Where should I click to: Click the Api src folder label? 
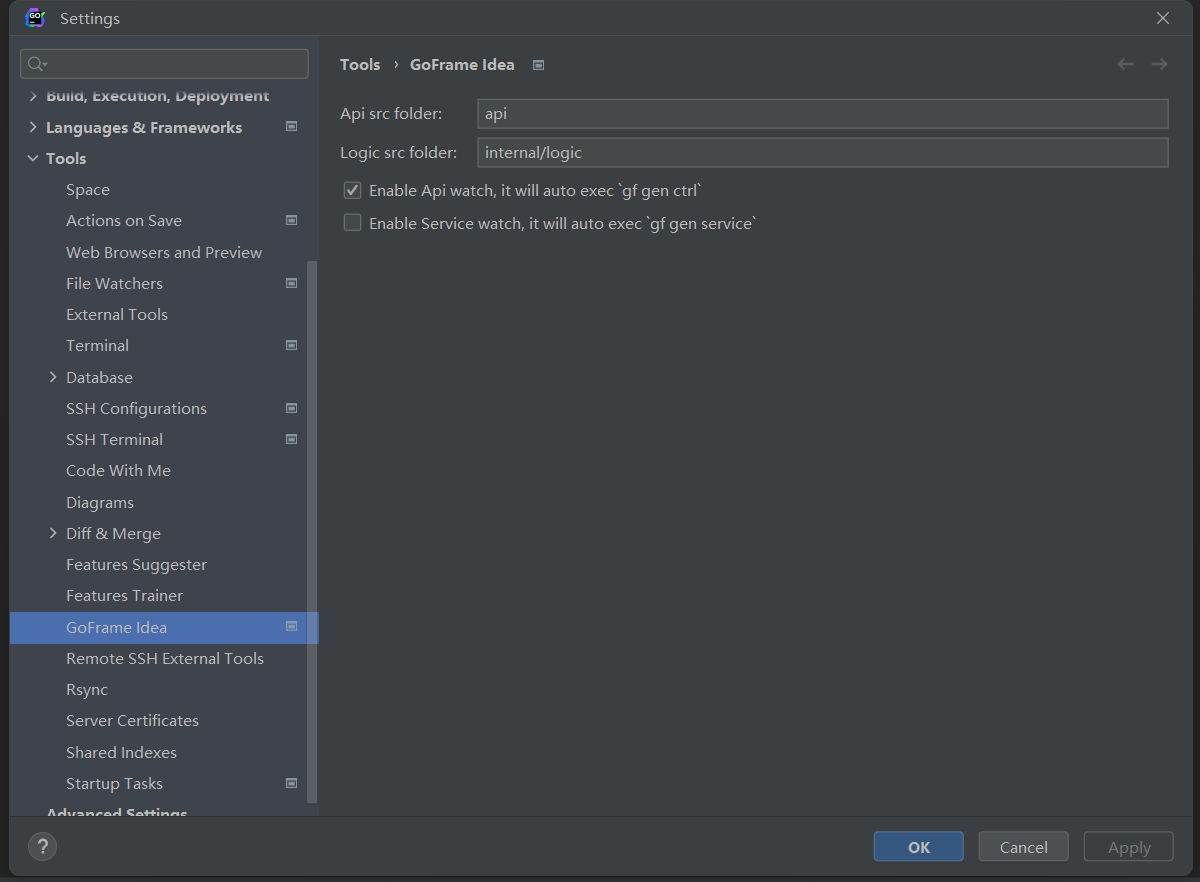click(x=391, y=113)
